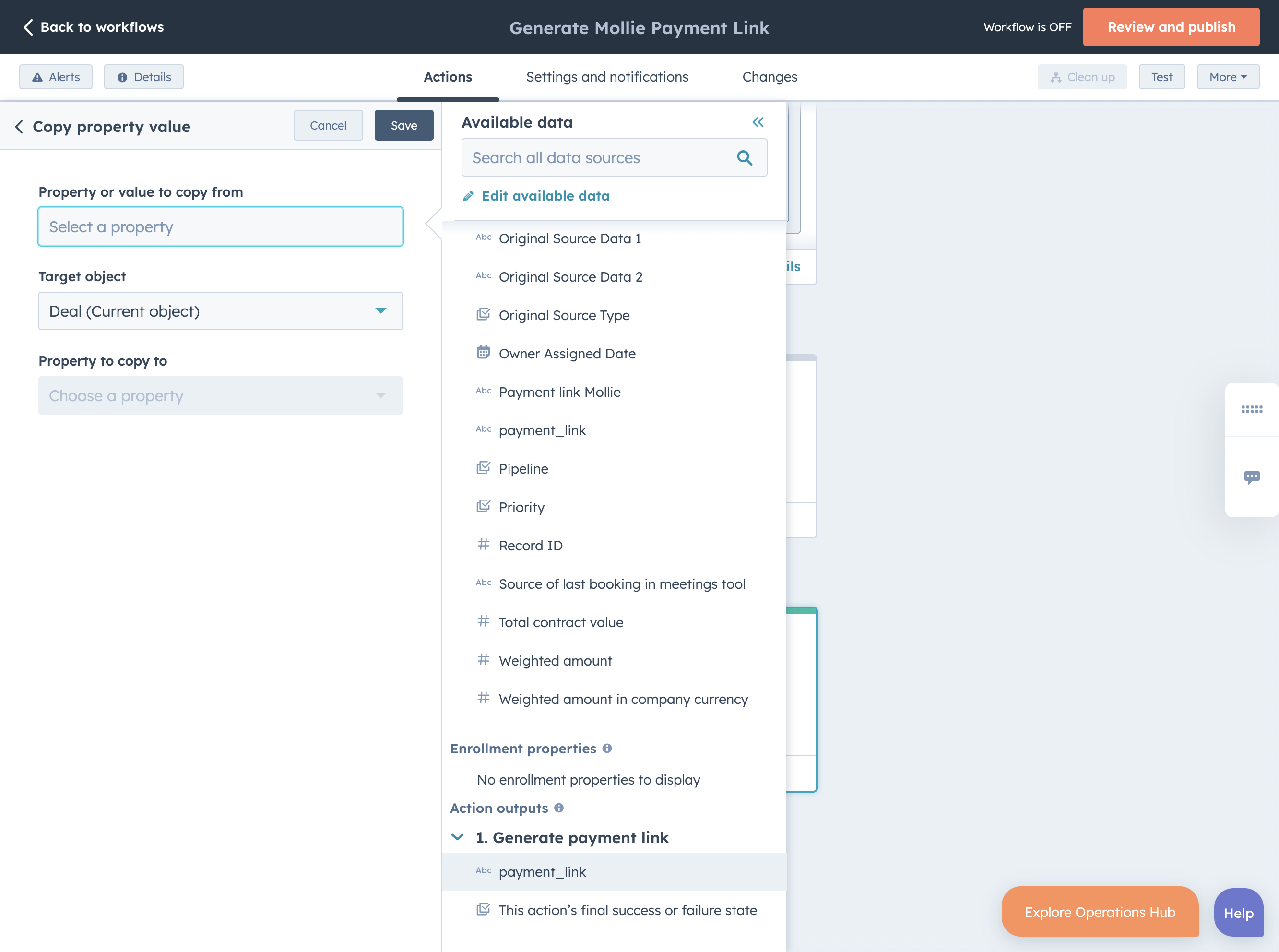Screen dimensions: 1279x952
Task: Select Original Source Type property
Action: 614,315
